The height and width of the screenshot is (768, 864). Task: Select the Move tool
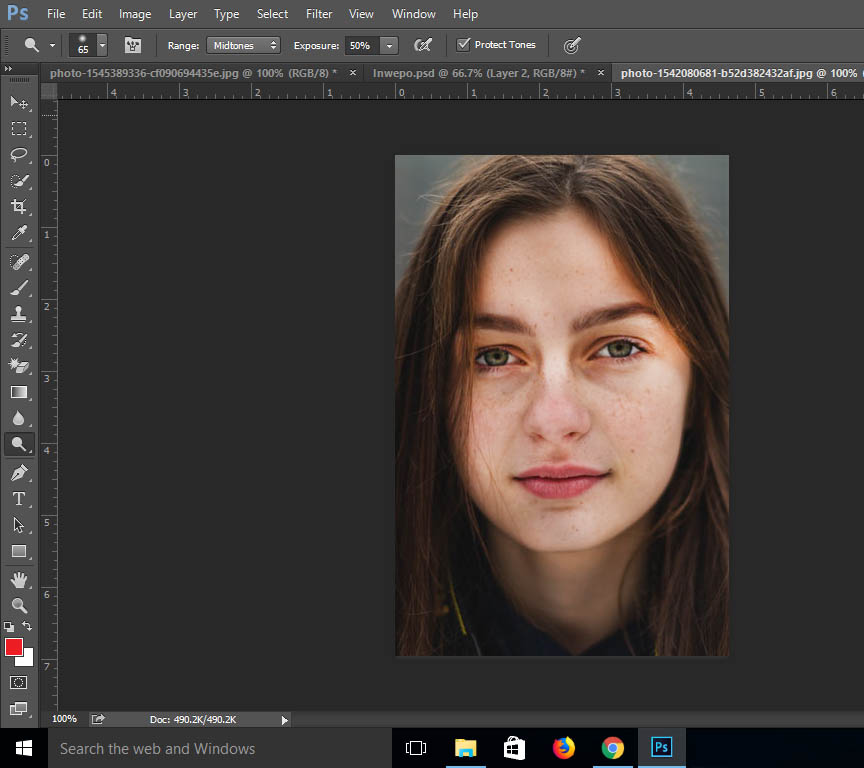click(19, 102)
